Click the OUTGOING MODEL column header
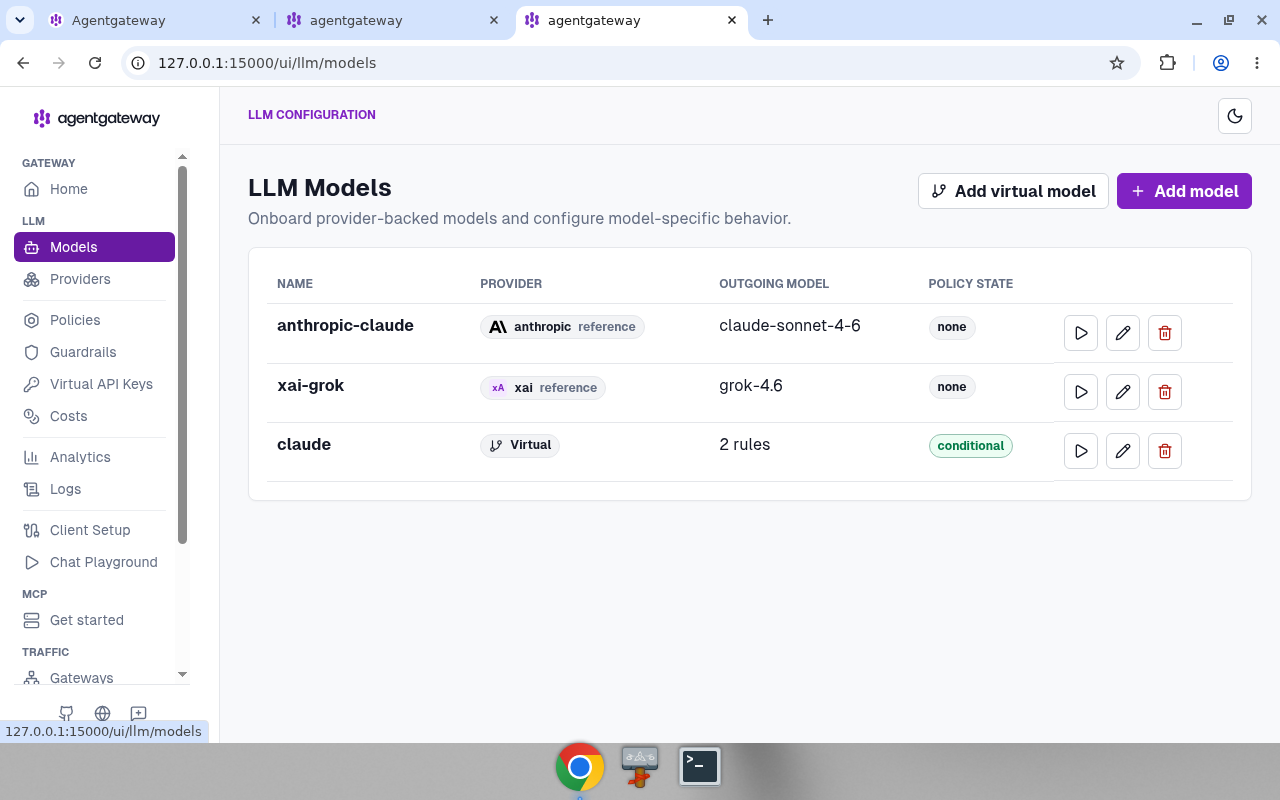Viewport: 1280px width, 800px height. 774,284
